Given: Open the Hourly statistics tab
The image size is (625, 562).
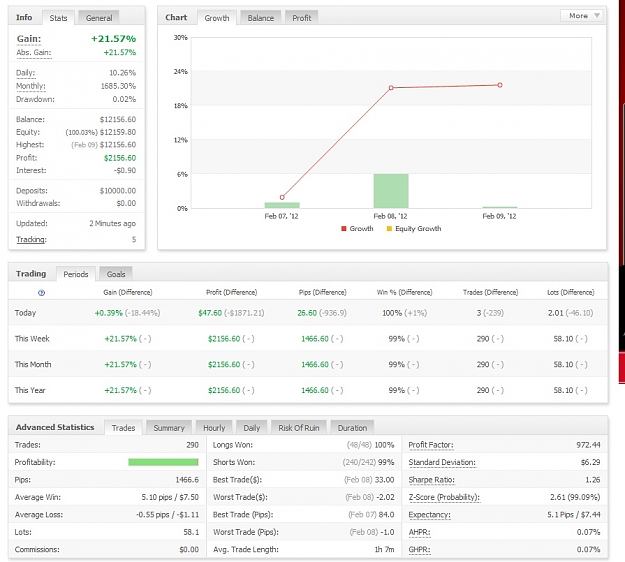Looking at the screenshot, I should [214, 428].
